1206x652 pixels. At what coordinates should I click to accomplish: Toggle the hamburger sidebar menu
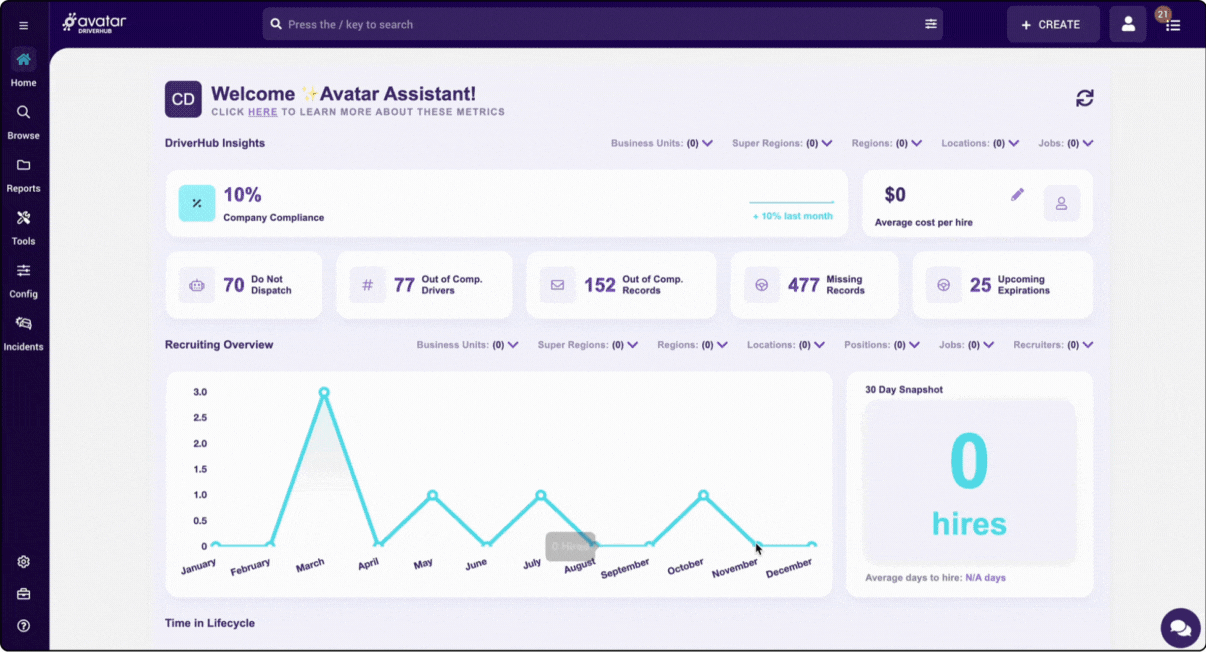[24, 25]
